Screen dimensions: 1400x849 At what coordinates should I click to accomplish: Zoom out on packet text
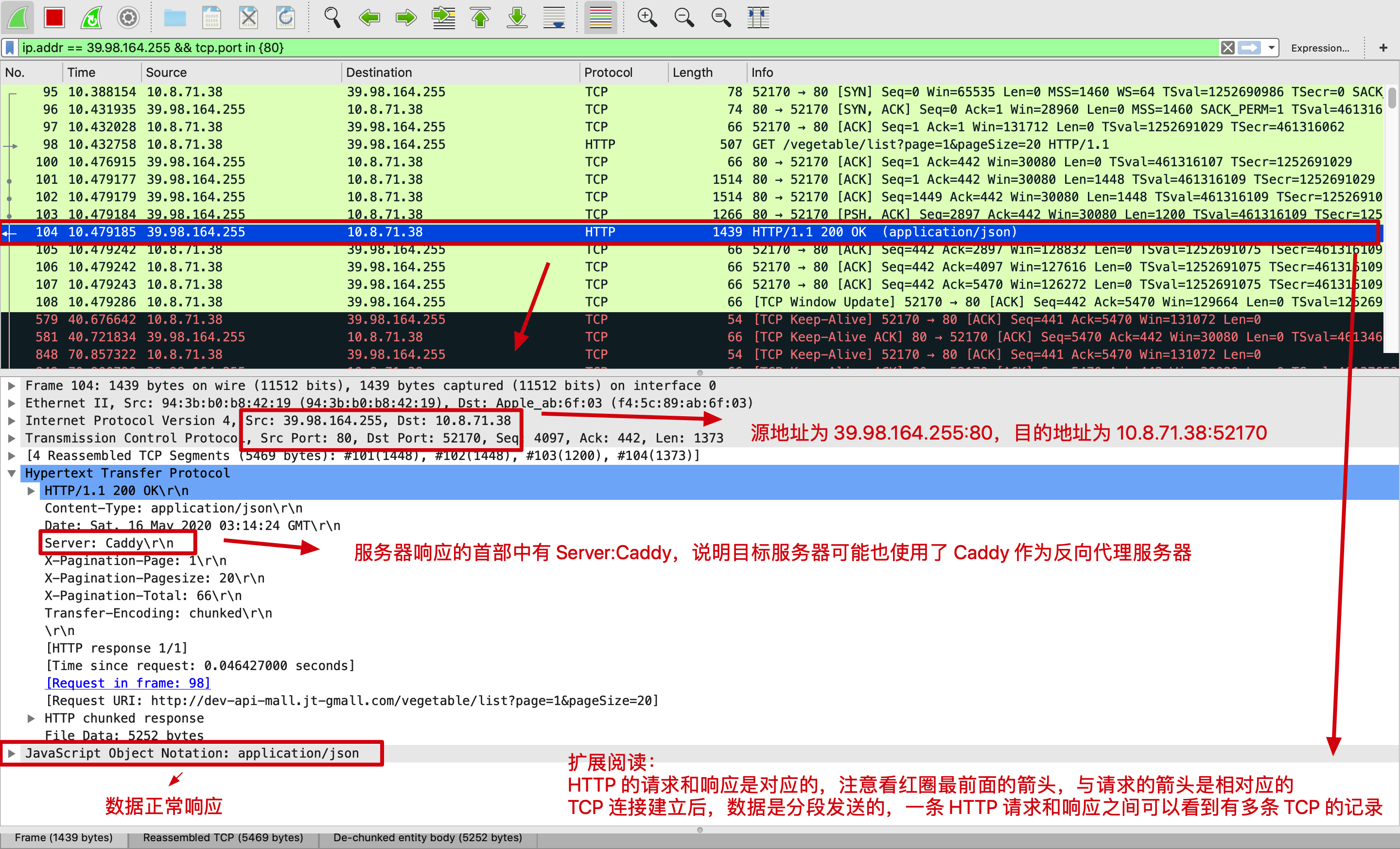tap(684, 18)
